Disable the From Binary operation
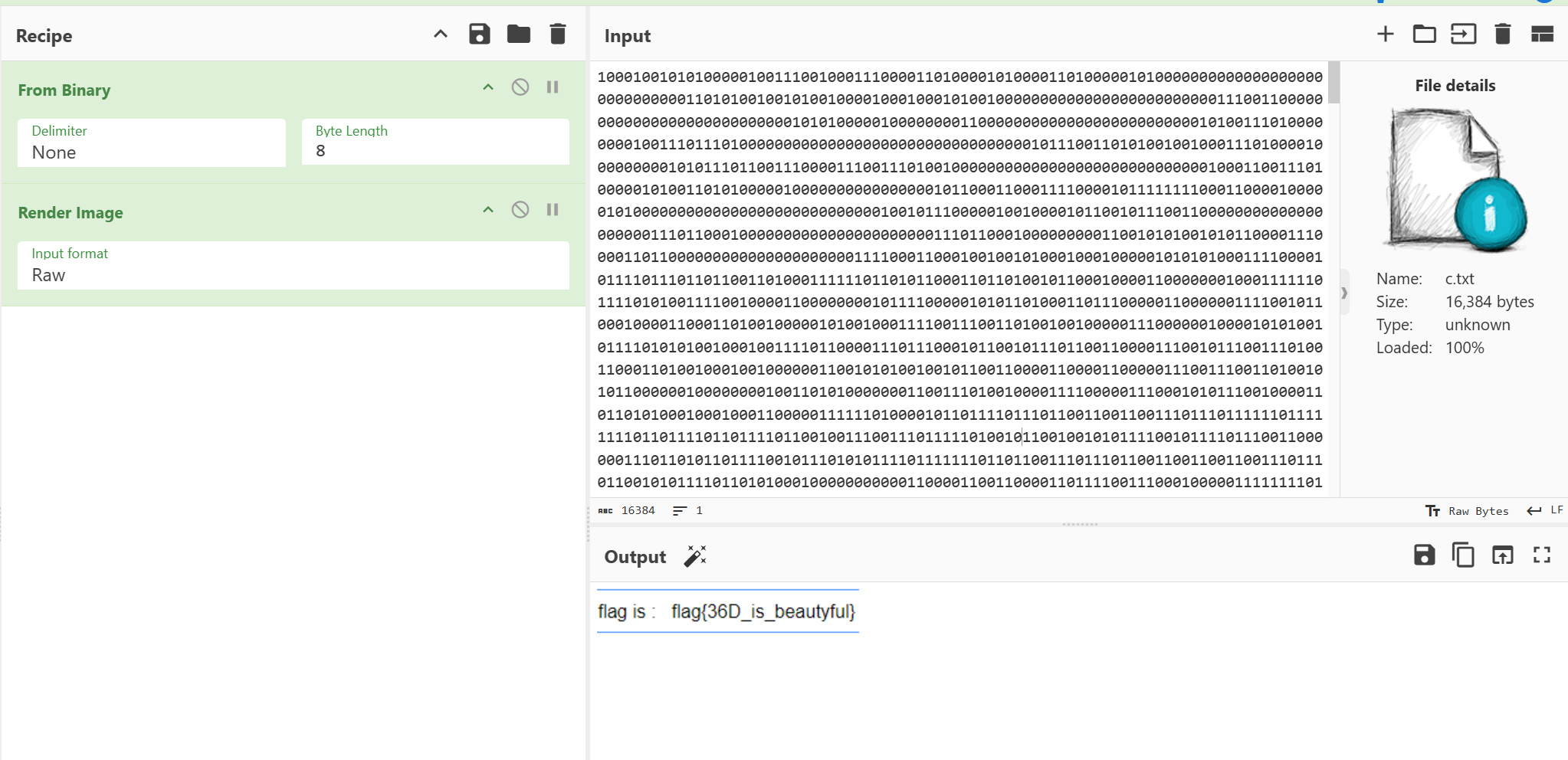Screen dimensions: 1568x760 coord(520,87)
